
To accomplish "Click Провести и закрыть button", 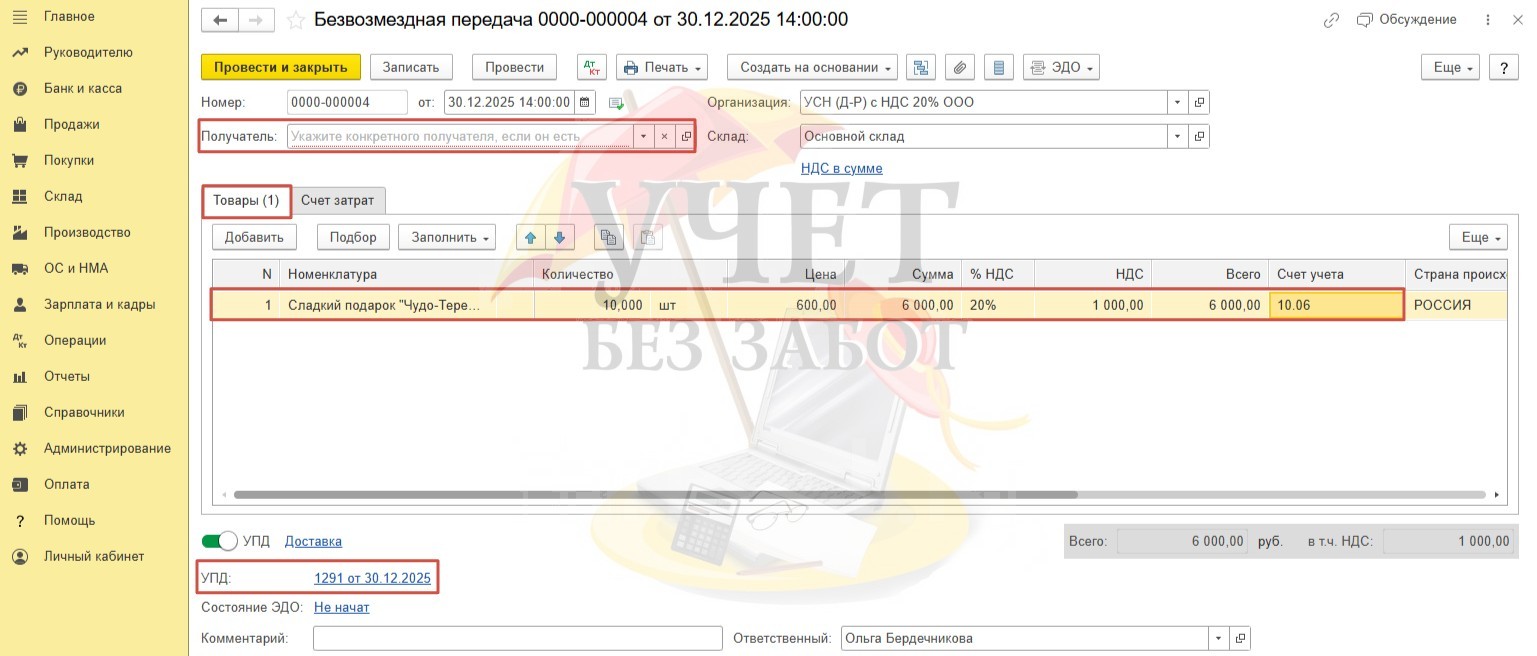I will pos(280,67).
